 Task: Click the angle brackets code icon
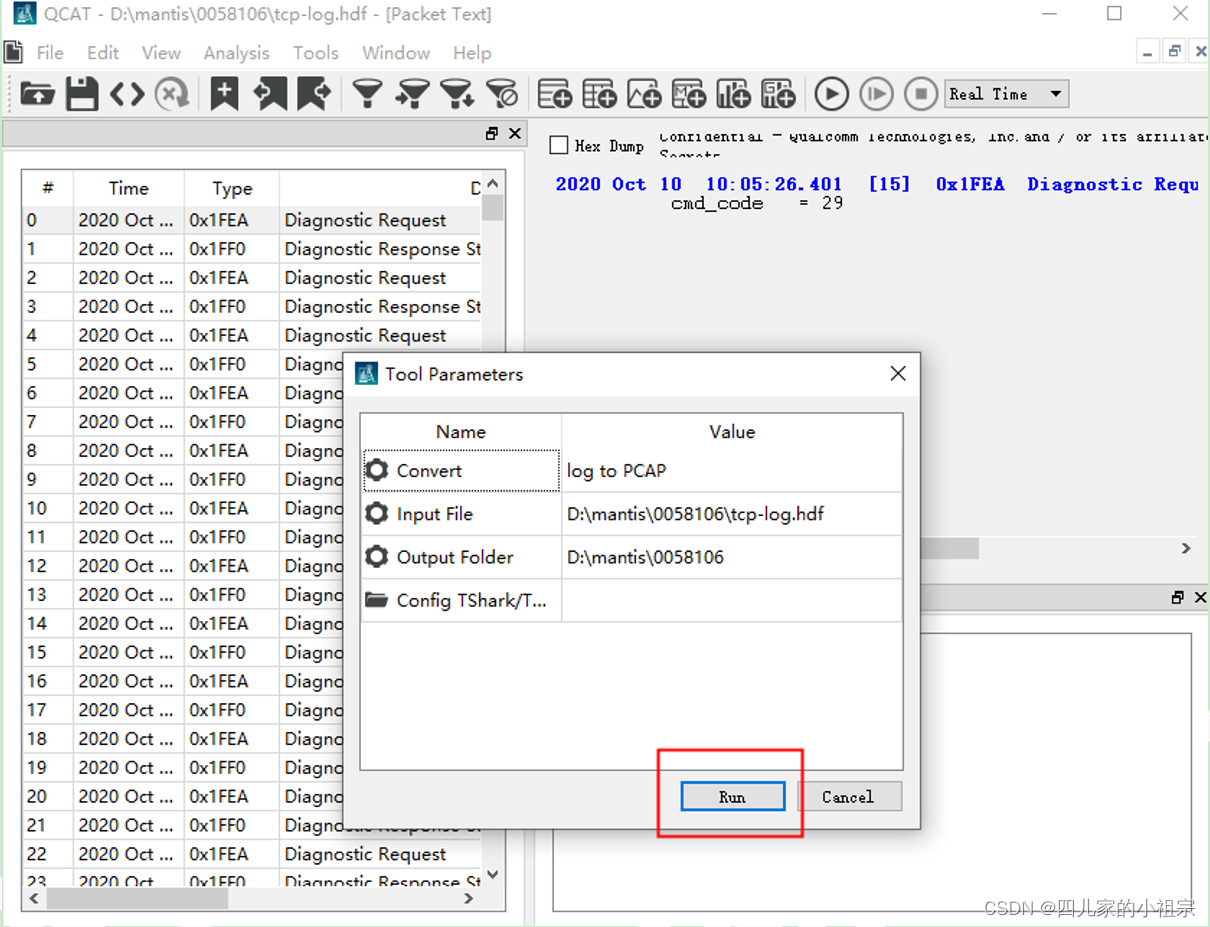point(127,94)
